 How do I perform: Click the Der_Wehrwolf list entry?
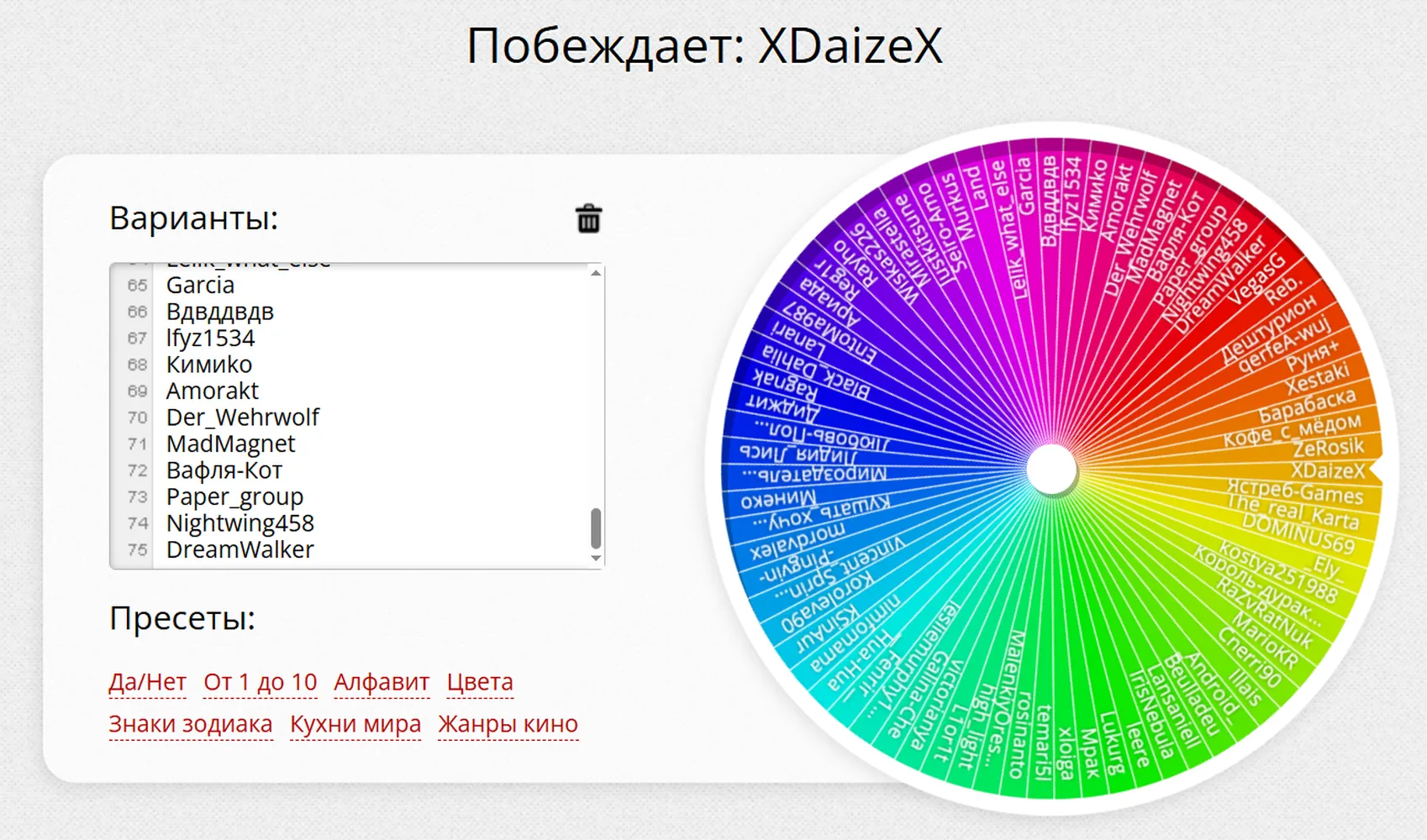(243, 417)
